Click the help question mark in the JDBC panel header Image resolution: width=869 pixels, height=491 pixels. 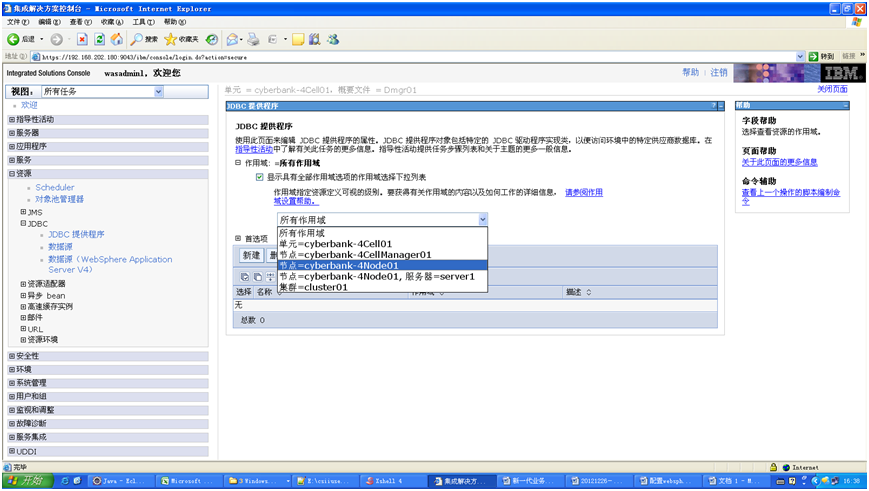(714, 106)
